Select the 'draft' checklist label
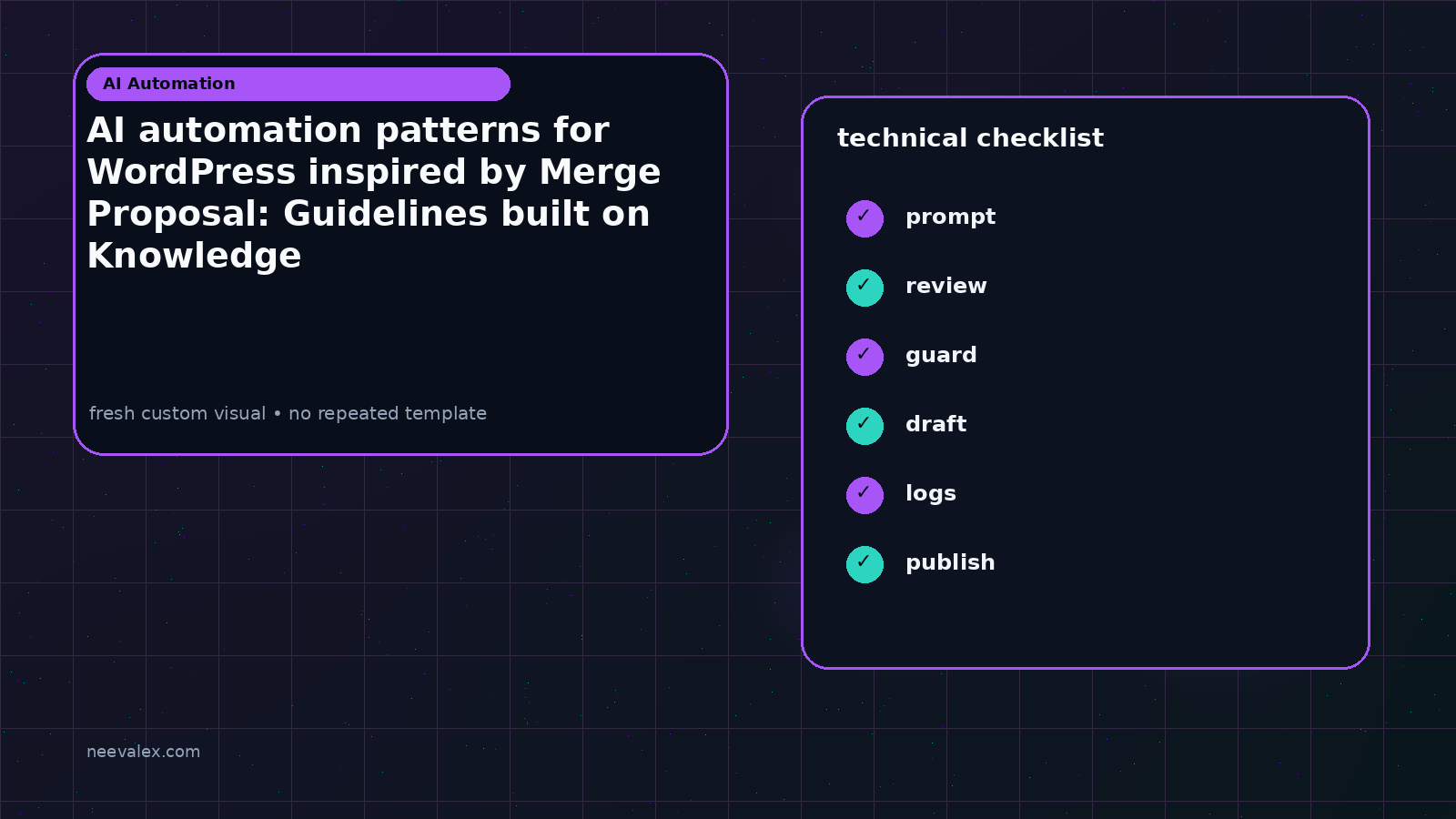 935,424
